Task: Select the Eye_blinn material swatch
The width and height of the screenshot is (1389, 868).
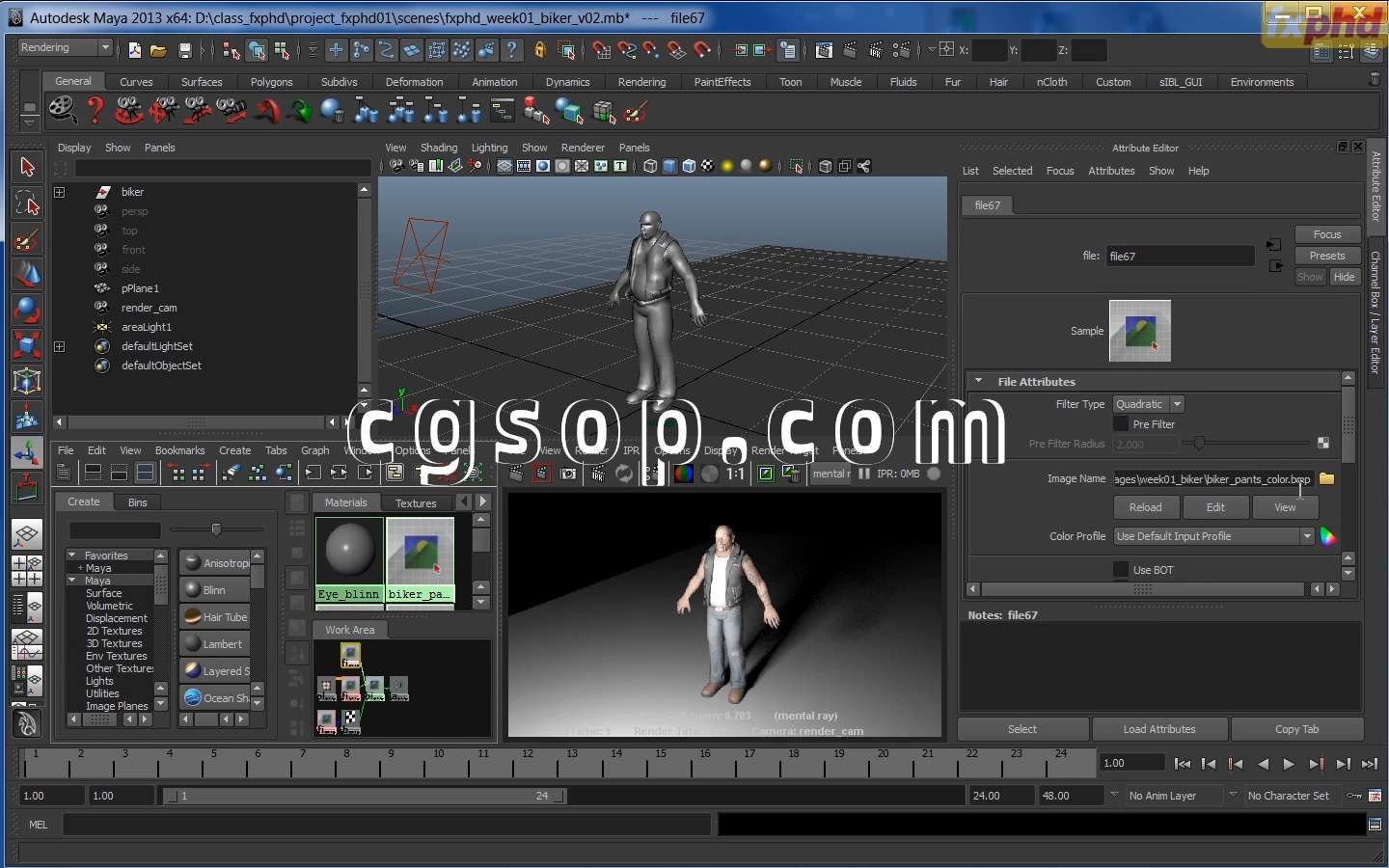Action: point(349,553)
